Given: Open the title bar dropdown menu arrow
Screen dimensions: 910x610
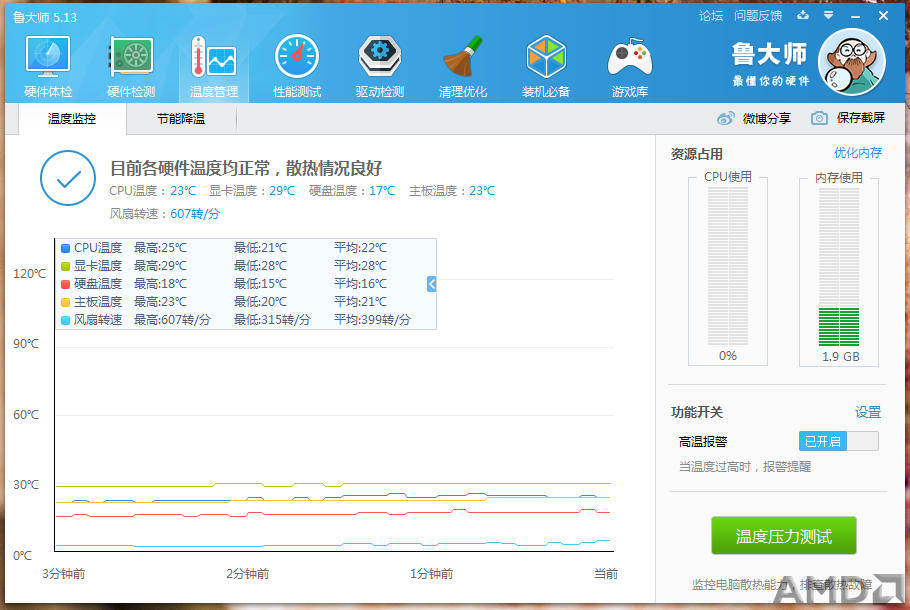Looking at the screenshot, I should pyautogui.click(x=829, y=15).
